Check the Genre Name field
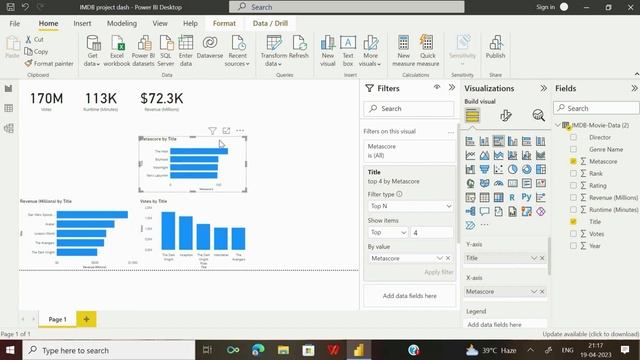 (x=573, y=149)
